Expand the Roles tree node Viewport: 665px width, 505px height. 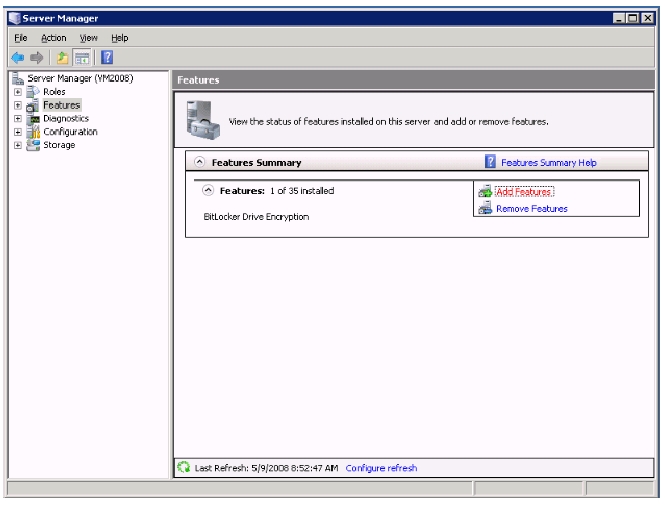tap(18, 92)
